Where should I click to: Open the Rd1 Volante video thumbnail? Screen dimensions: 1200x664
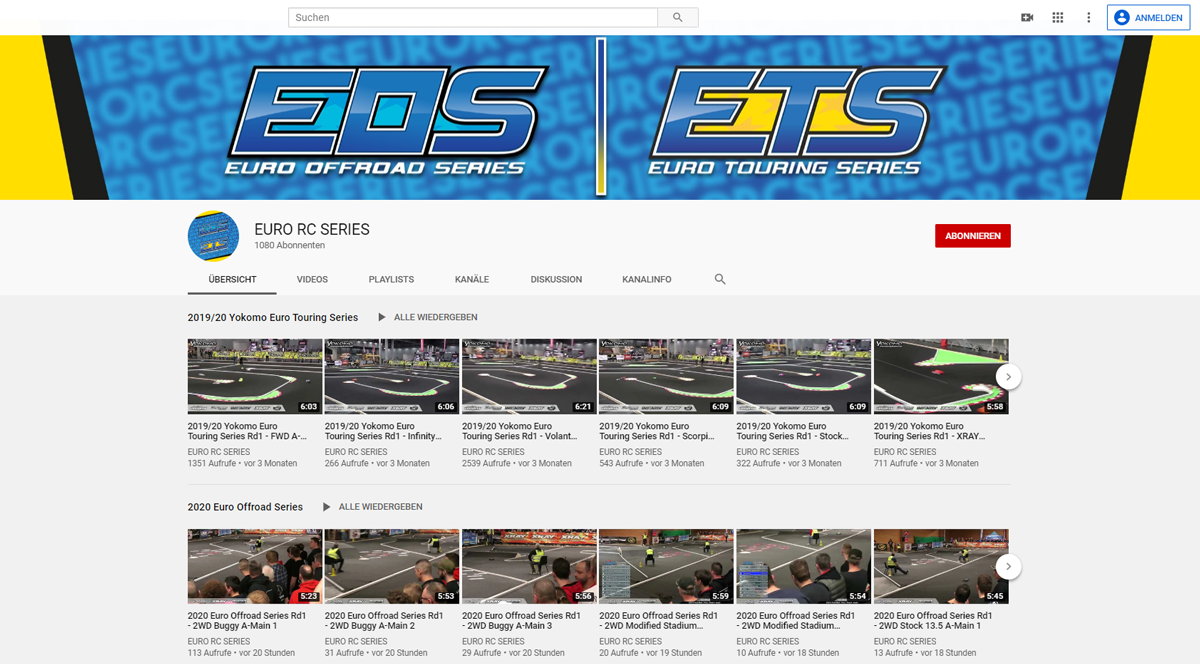529,376
